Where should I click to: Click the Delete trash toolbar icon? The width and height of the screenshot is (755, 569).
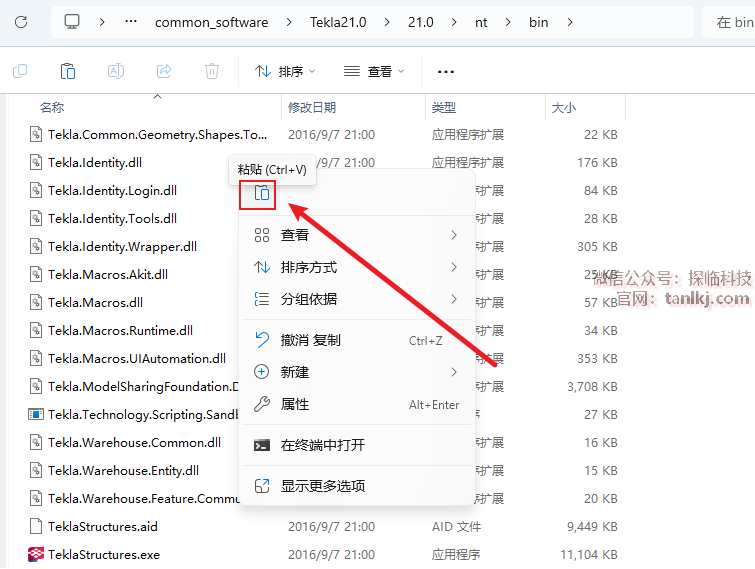(x=212, y=71)
